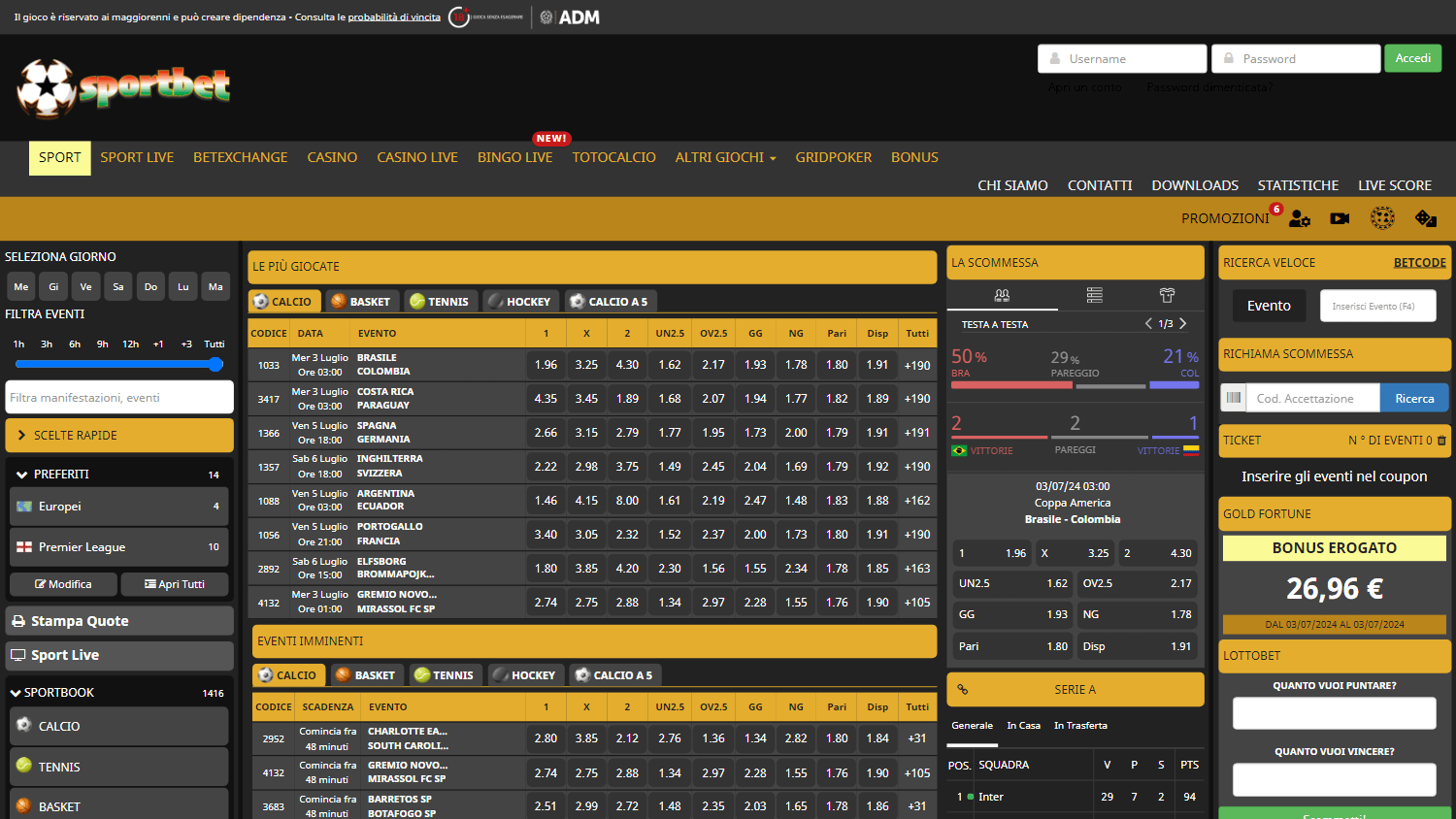
Task: Switch to Hockey tab in Eventi Imminenti
Action: tap(525, 674)
